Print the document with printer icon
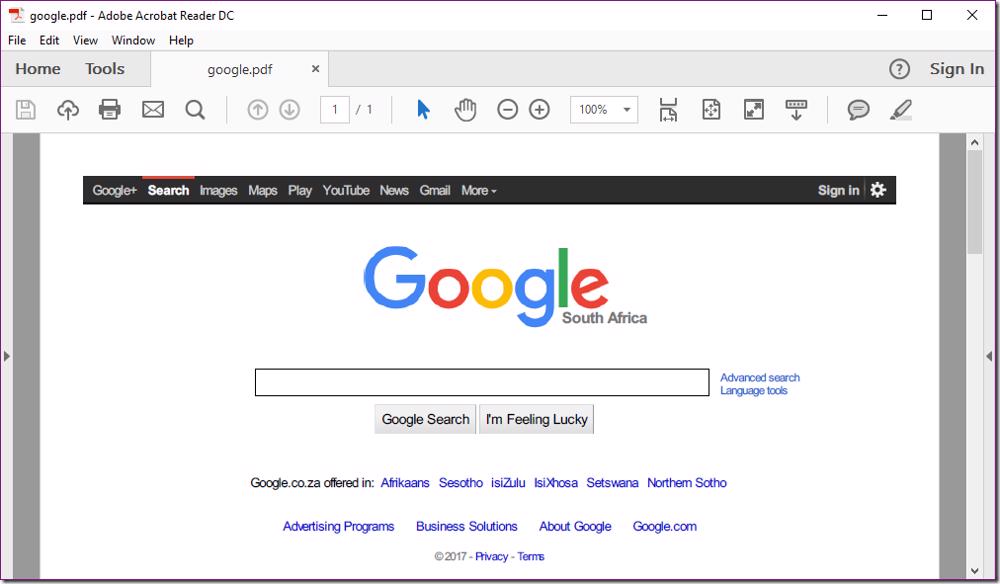The height and width of the screenshot is (584, 1000). [110, 110]
